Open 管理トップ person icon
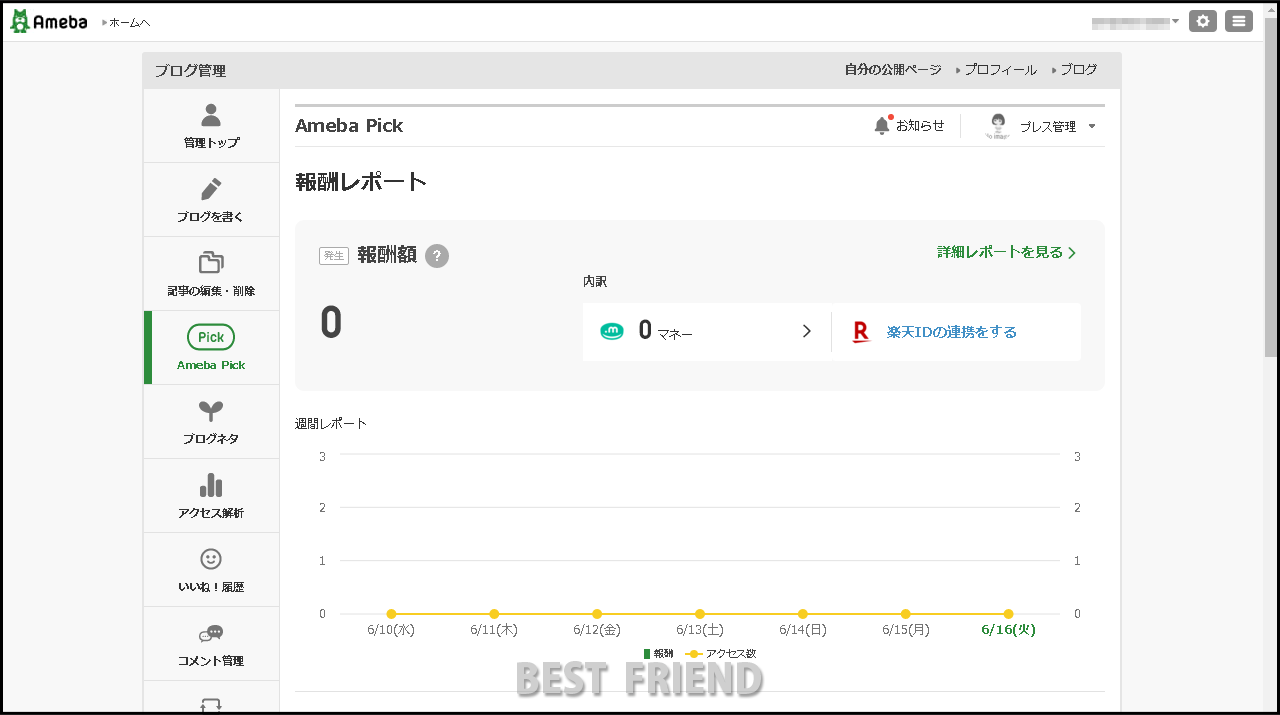 point(211,115)
